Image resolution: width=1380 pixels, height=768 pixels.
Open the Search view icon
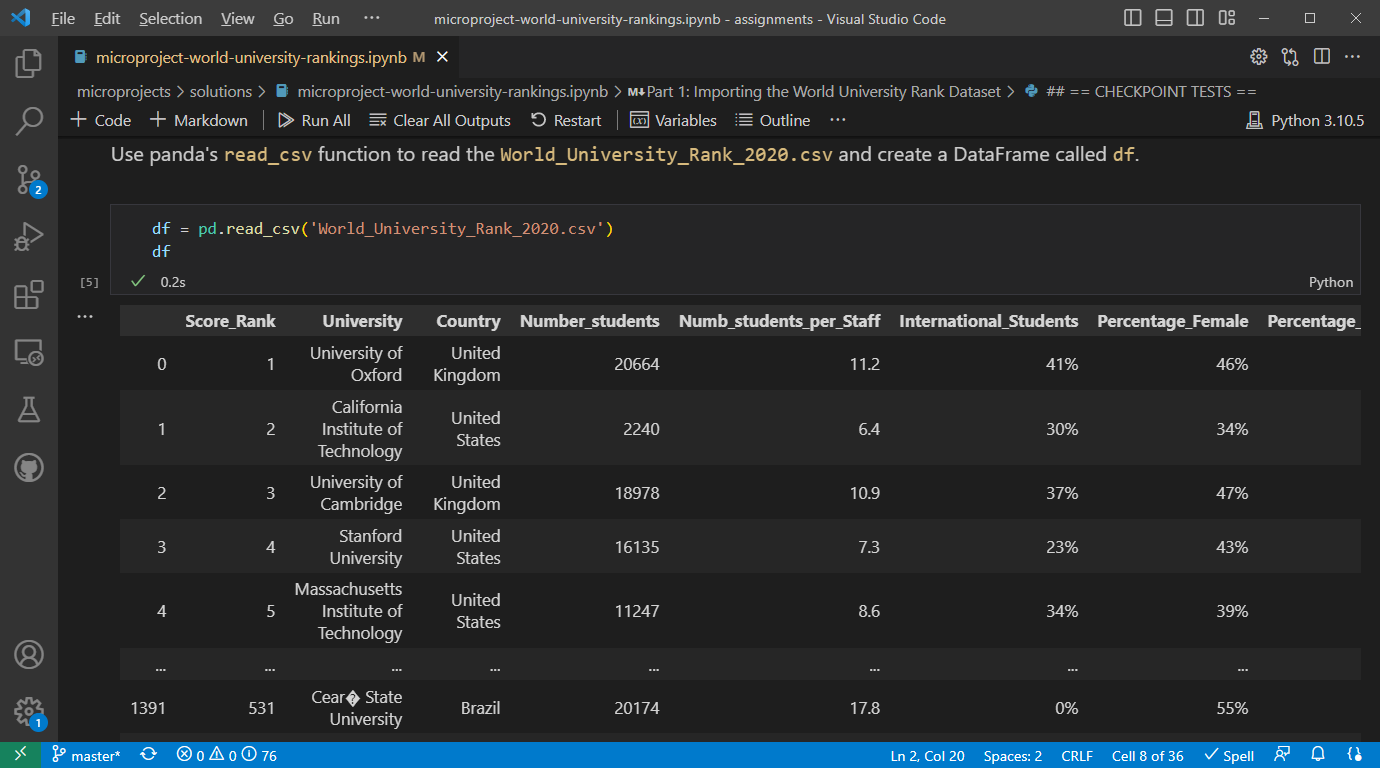click(x=29, y=121)
